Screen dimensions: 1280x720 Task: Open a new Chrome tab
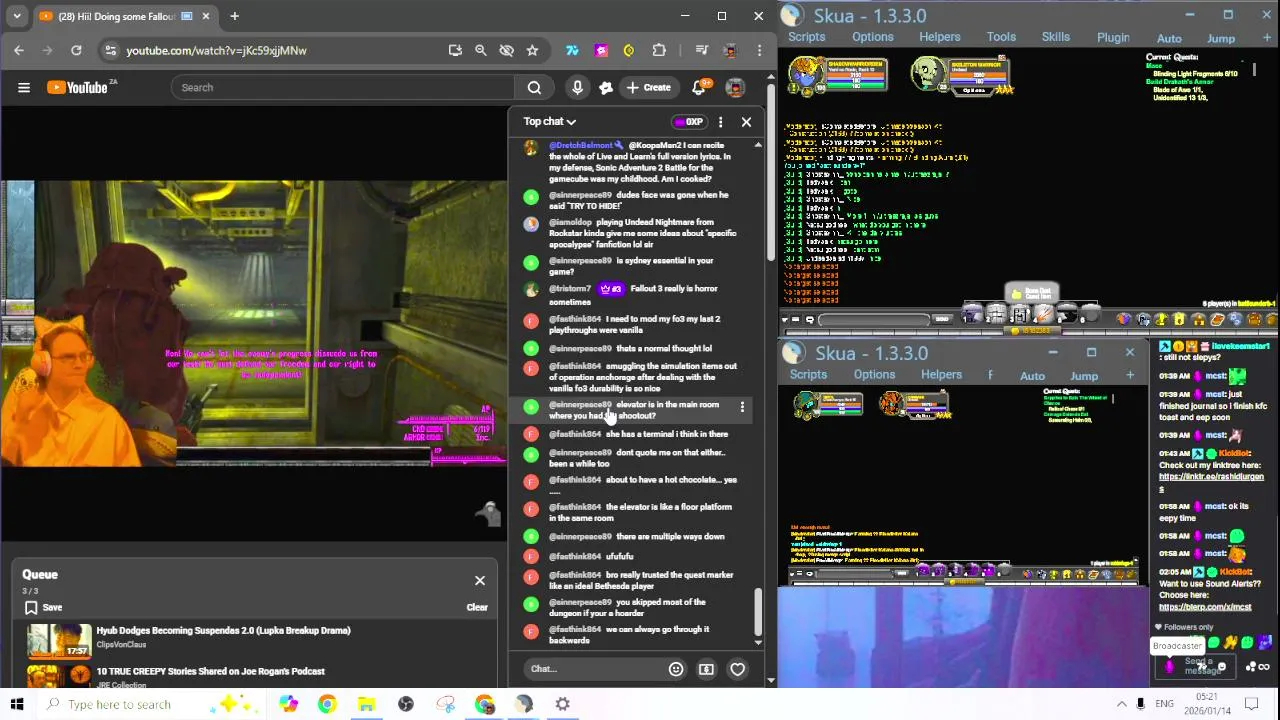click(234, 16)
